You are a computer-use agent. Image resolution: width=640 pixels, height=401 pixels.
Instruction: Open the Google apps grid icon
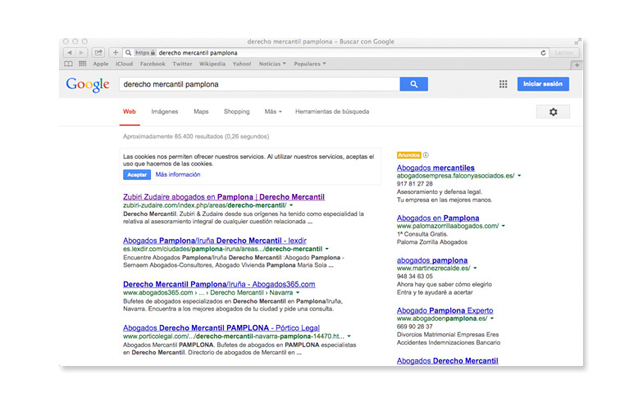pos(503,84)
